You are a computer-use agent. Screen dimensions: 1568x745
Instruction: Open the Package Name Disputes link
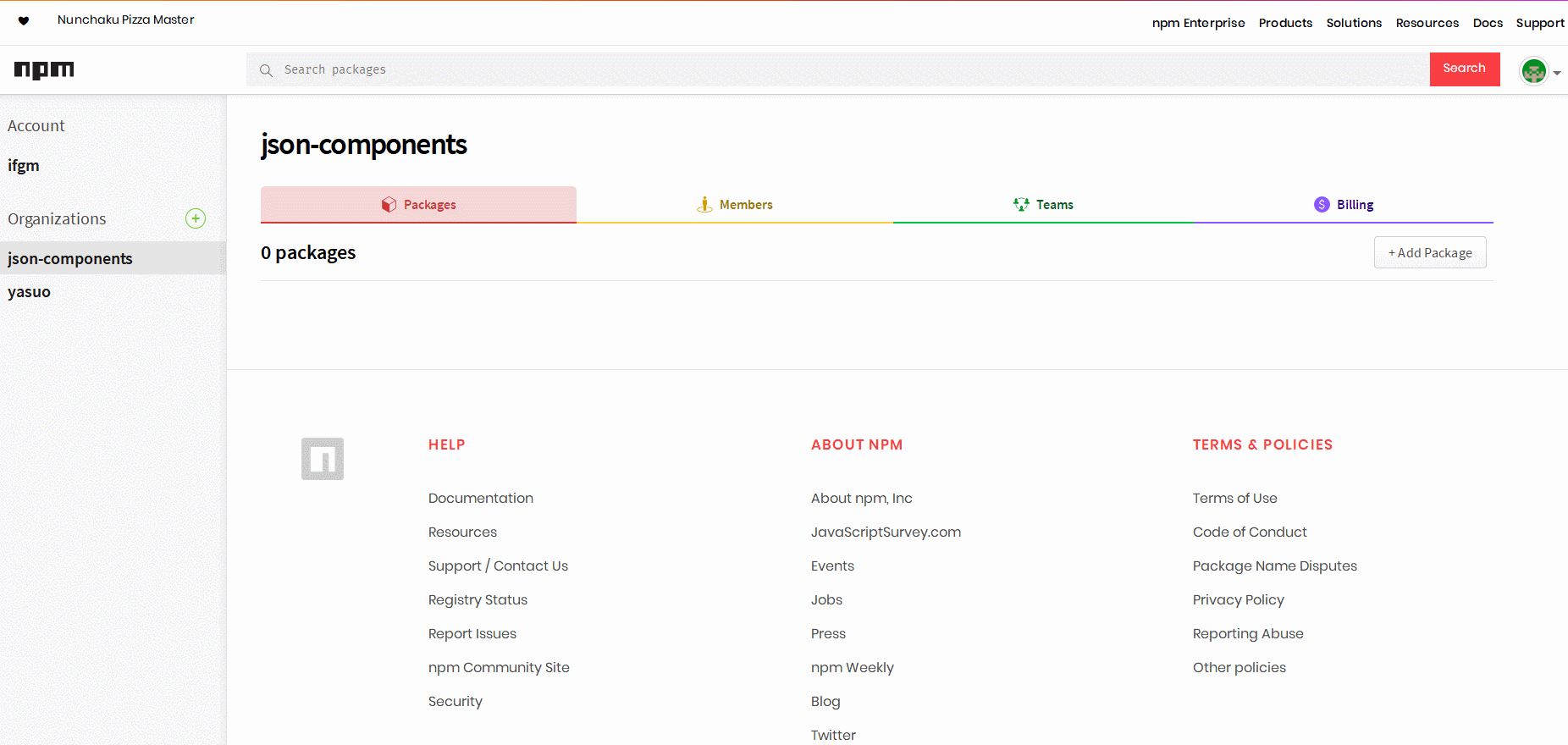coord(1275,566)
